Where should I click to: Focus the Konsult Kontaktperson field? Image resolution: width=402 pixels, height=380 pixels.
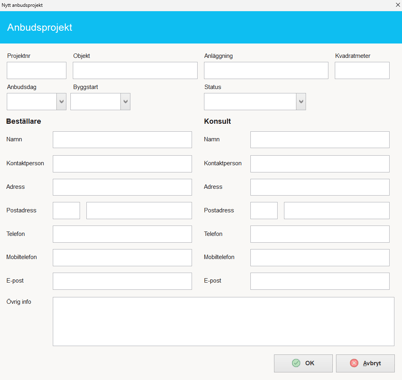pyautogui.click(x=320, y=164)
